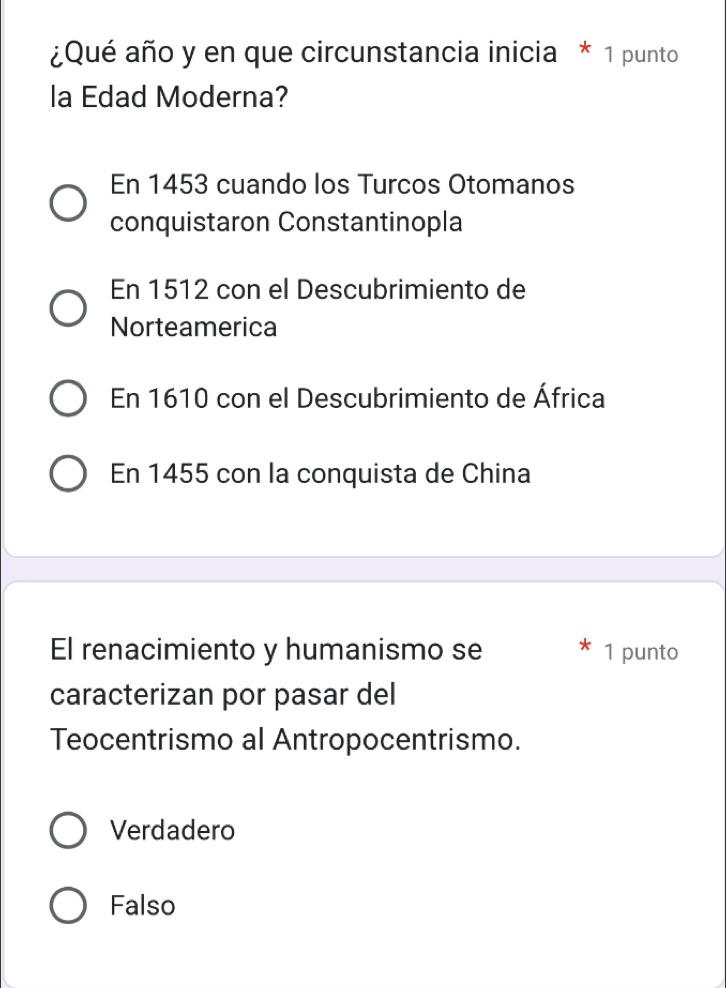Choose the radio circle beside 1512 Norteamerica
Image resolution: width=726 pixels, height=988 pixels.
click(x=68, y=308)
